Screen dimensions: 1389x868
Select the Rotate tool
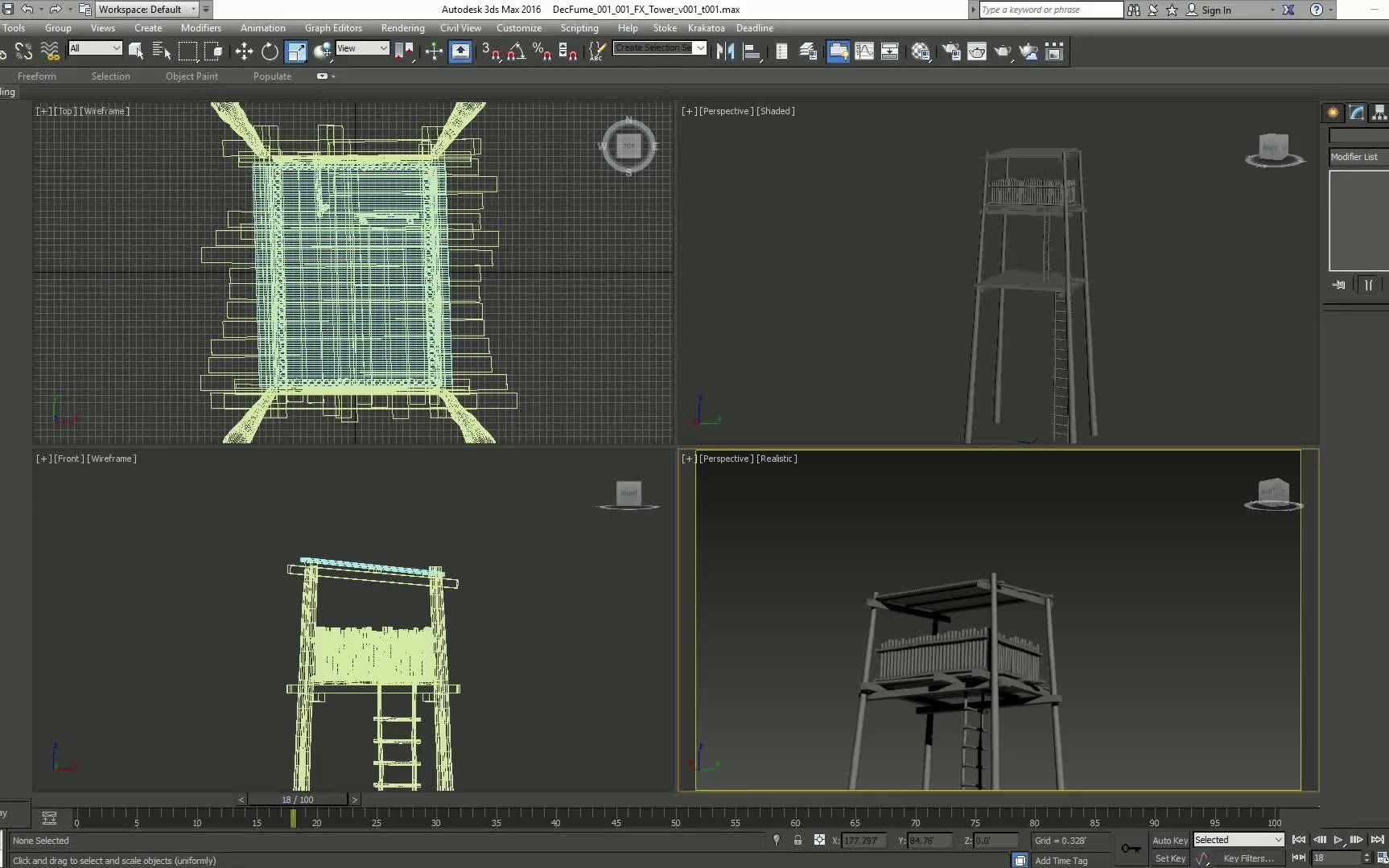pos(270,51)
